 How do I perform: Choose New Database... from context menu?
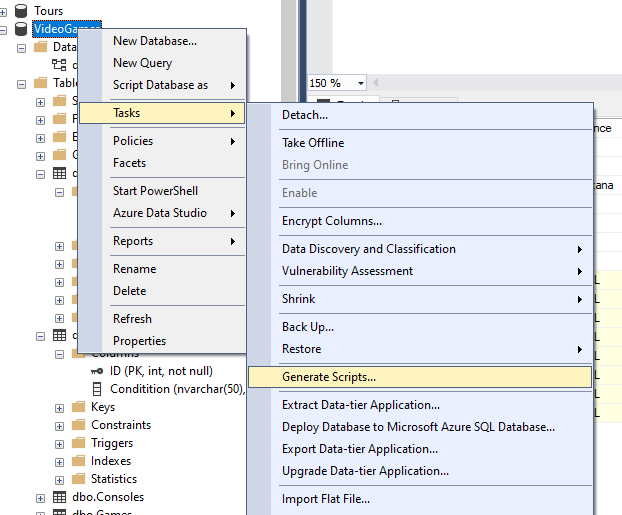point(163,41)
